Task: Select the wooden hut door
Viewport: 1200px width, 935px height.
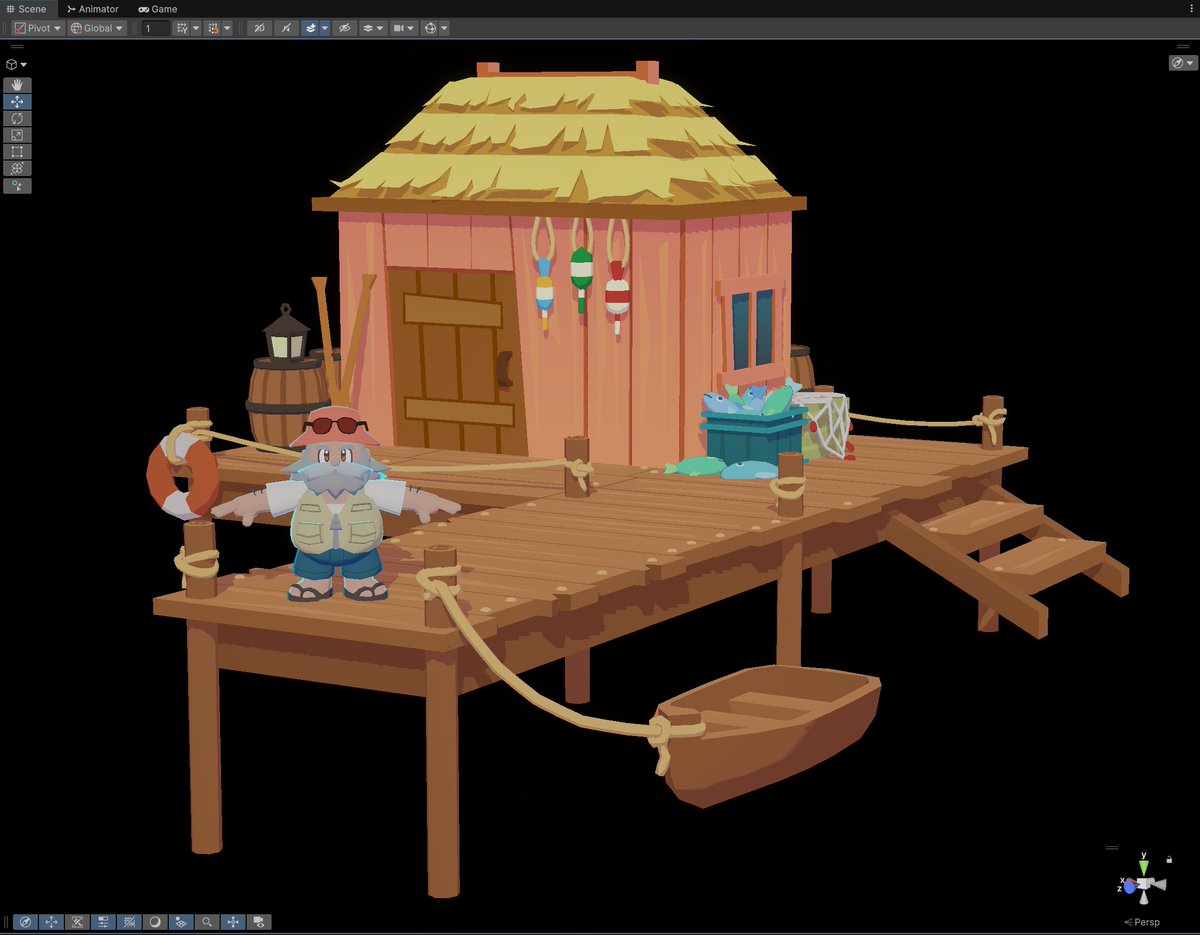Action: coord(456,360)
